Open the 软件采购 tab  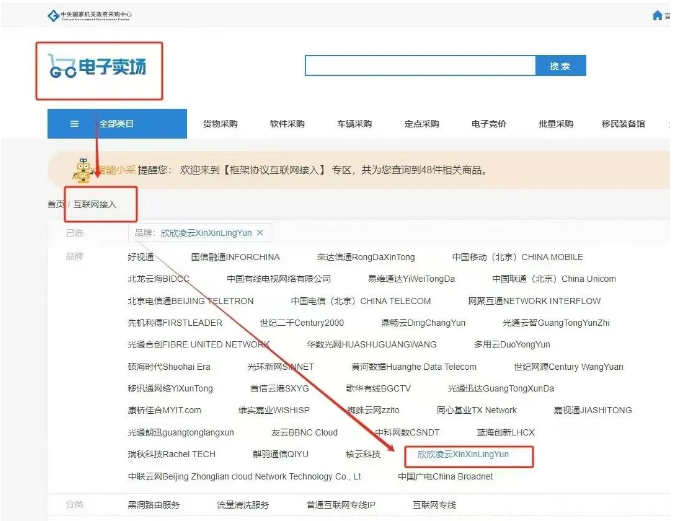click(x=287, y=124)
